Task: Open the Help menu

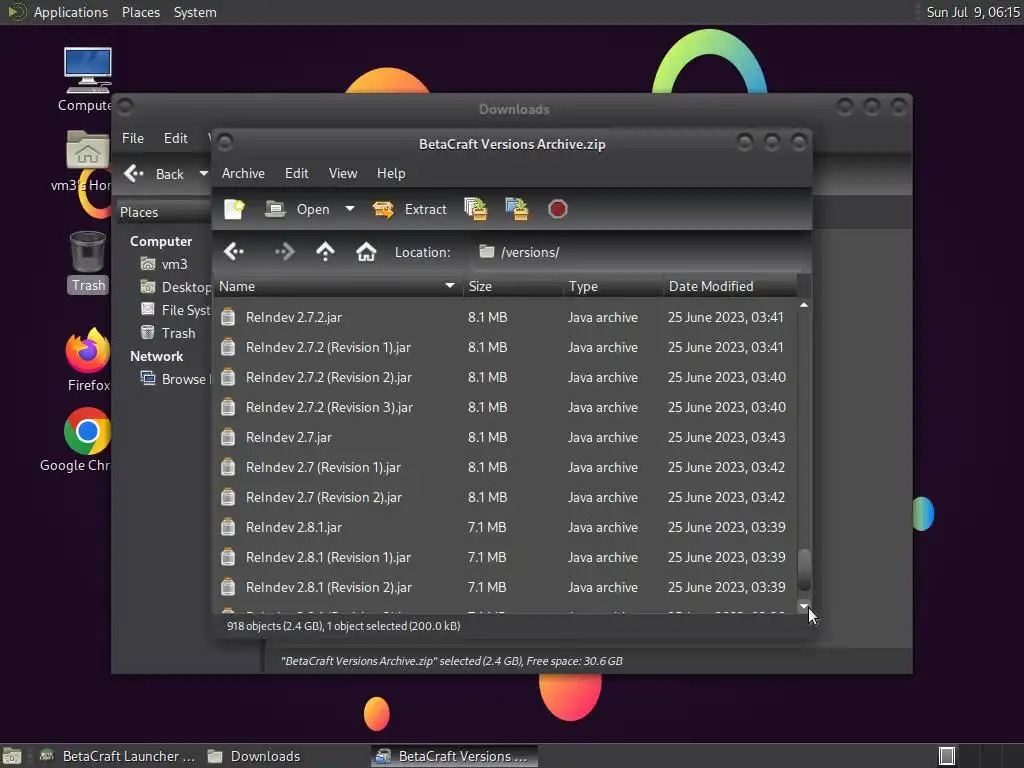Action: (391, 173)
